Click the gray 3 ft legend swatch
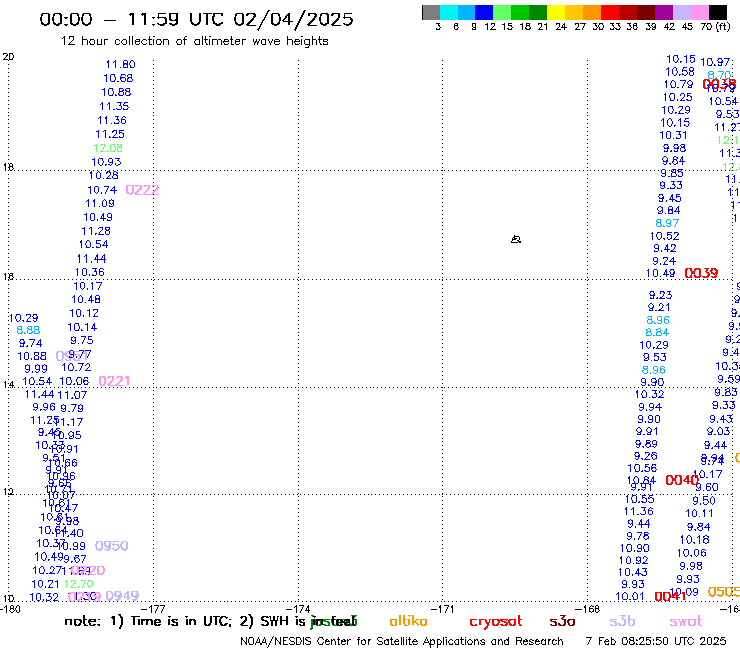 point(431,12)
